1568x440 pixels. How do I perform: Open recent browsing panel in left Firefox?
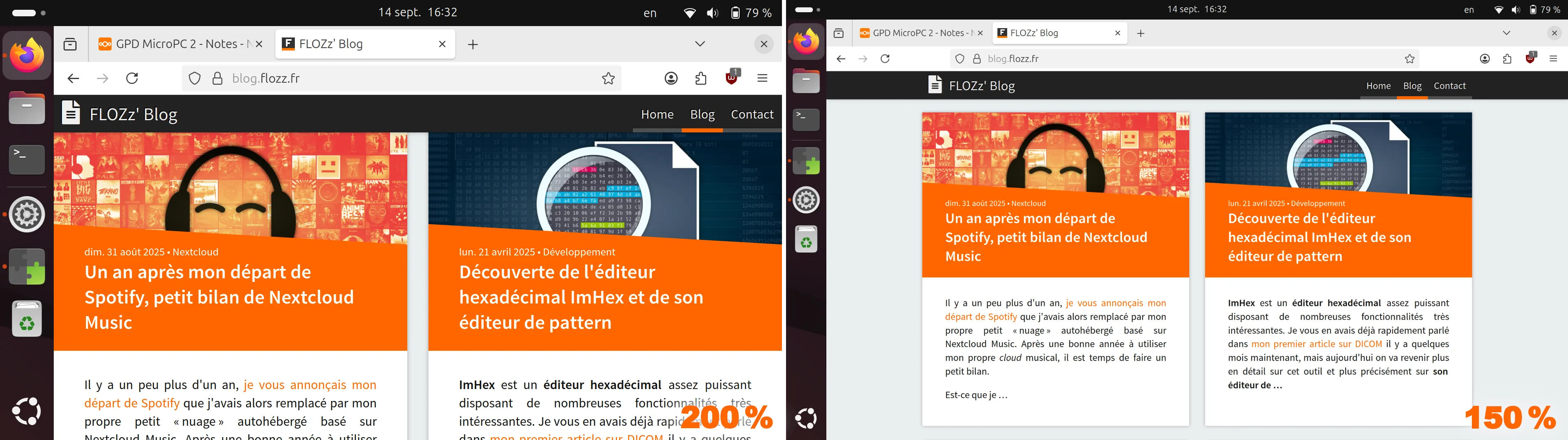pos(70,44)
